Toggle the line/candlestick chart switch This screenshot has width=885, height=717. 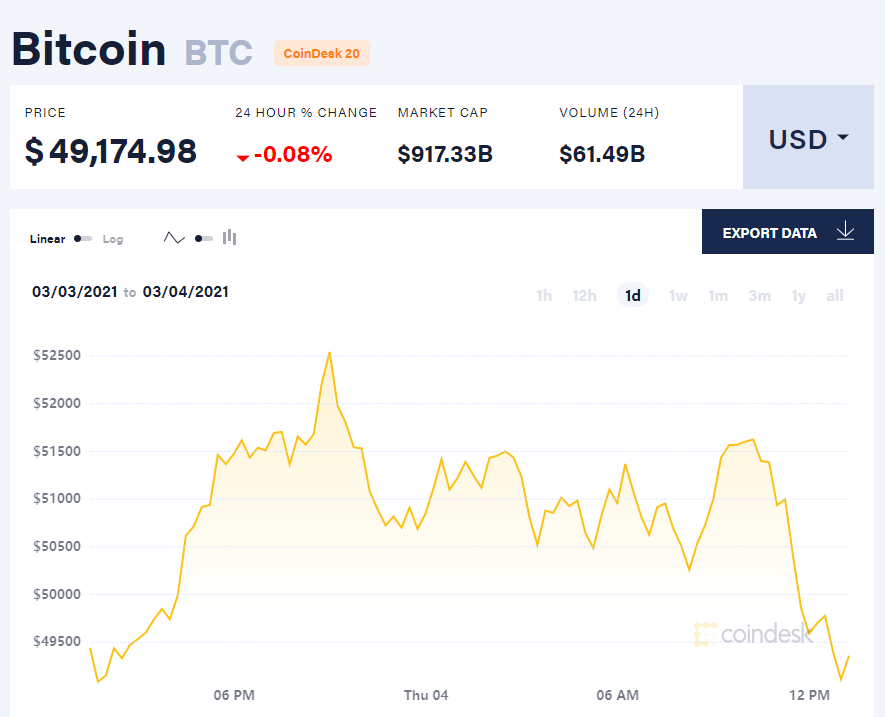(204, 239)
